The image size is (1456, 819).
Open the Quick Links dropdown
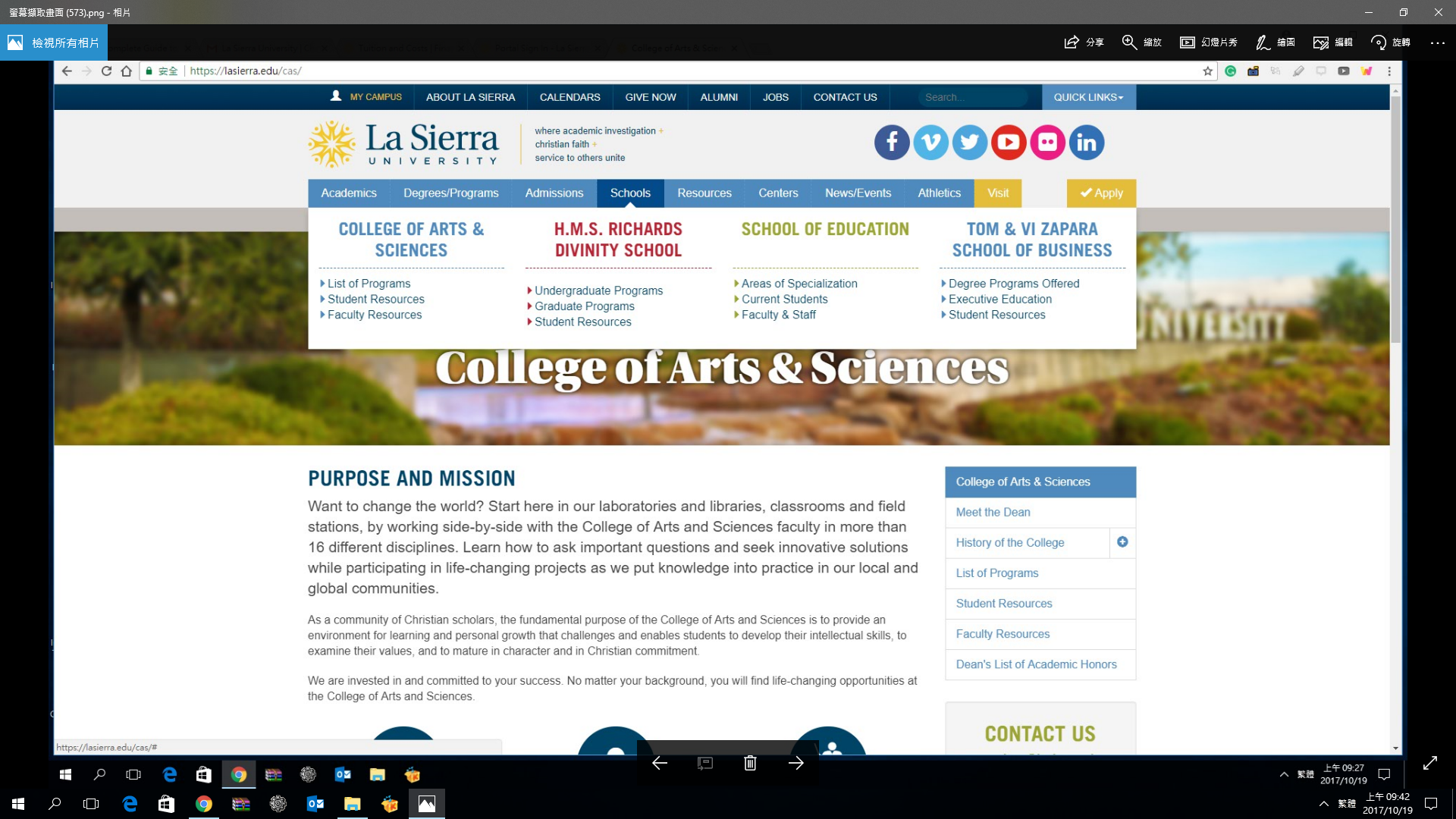pyautogui.click(x=1088, y=97)
